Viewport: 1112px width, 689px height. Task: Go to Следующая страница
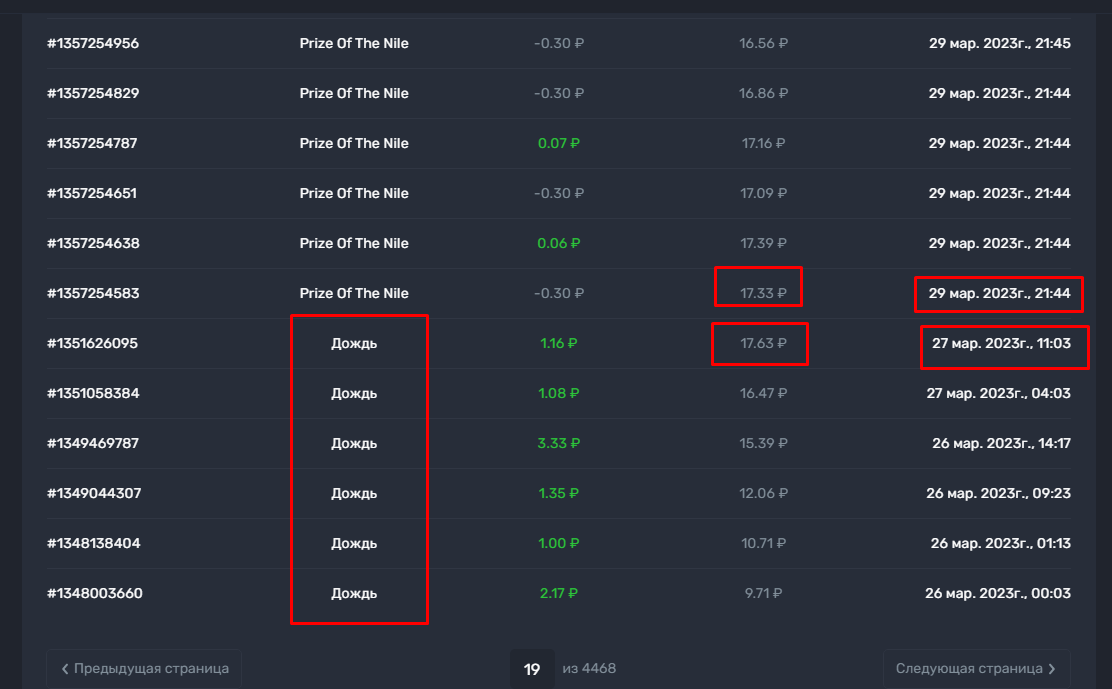[976, 668]
